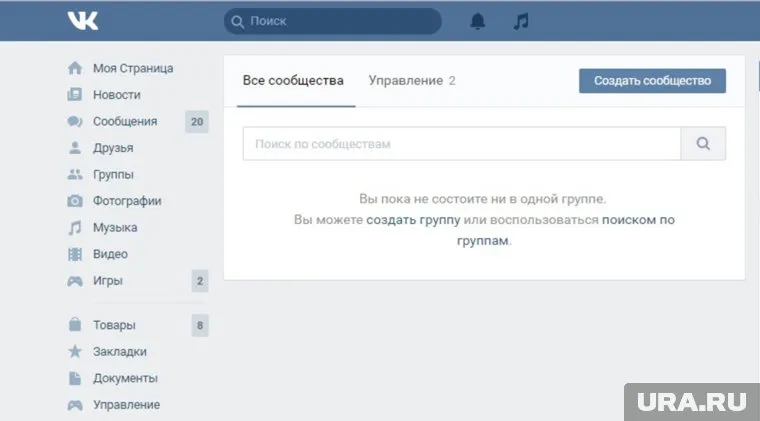Follow the создать группу link

click(413, 219)
